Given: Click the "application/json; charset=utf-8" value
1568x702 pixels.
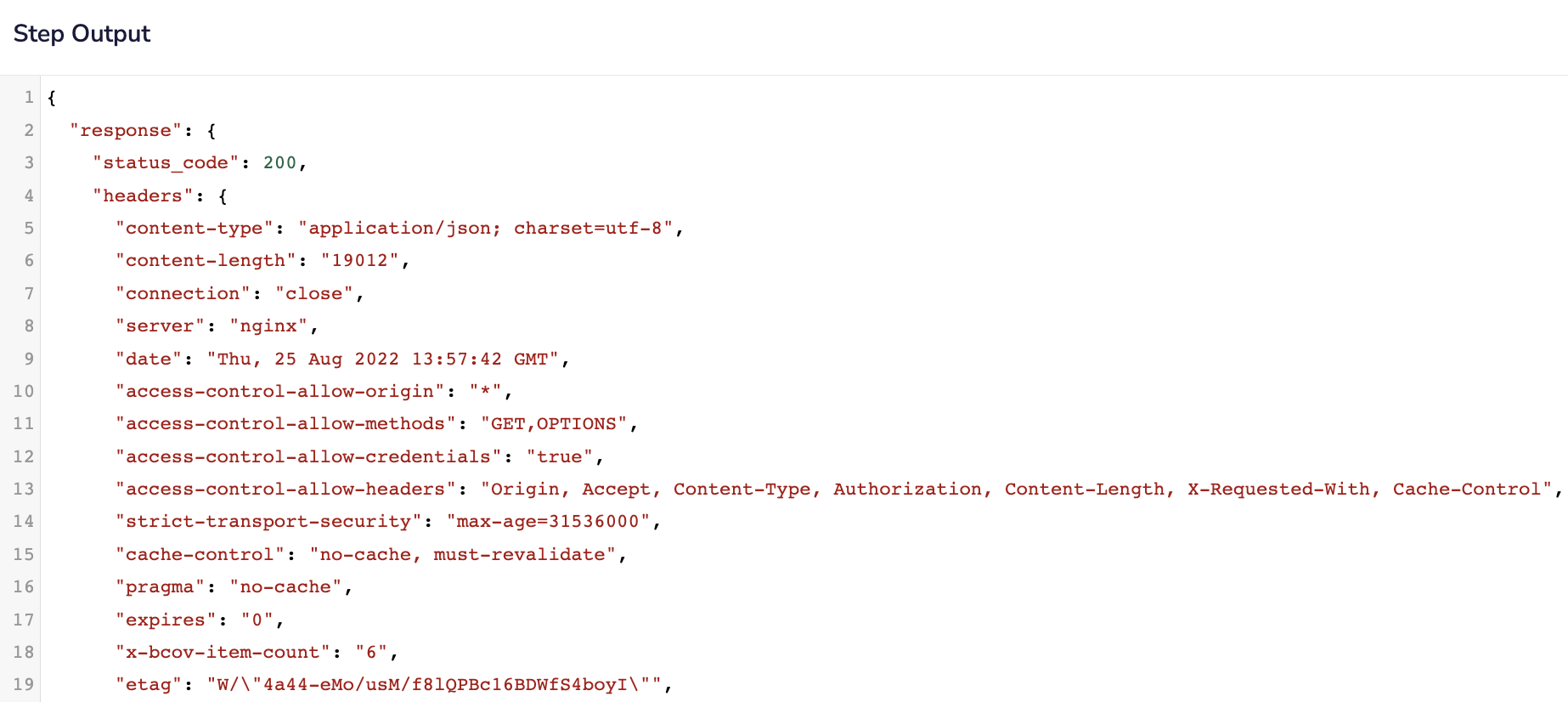Looking at the screenshot, I should pos(486,229).
